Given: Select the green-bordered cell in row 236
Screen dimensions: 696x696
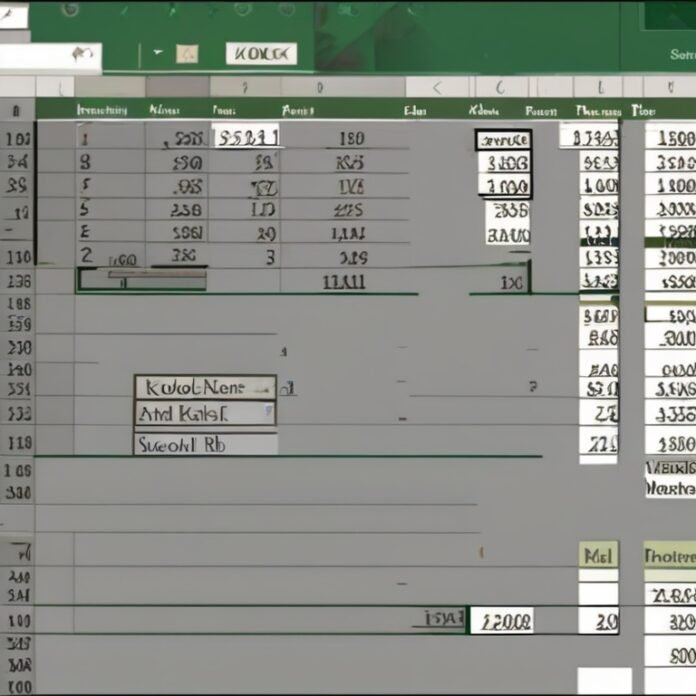Looking at the screenshot, I should pyautogui.click(x=142, y=280).
